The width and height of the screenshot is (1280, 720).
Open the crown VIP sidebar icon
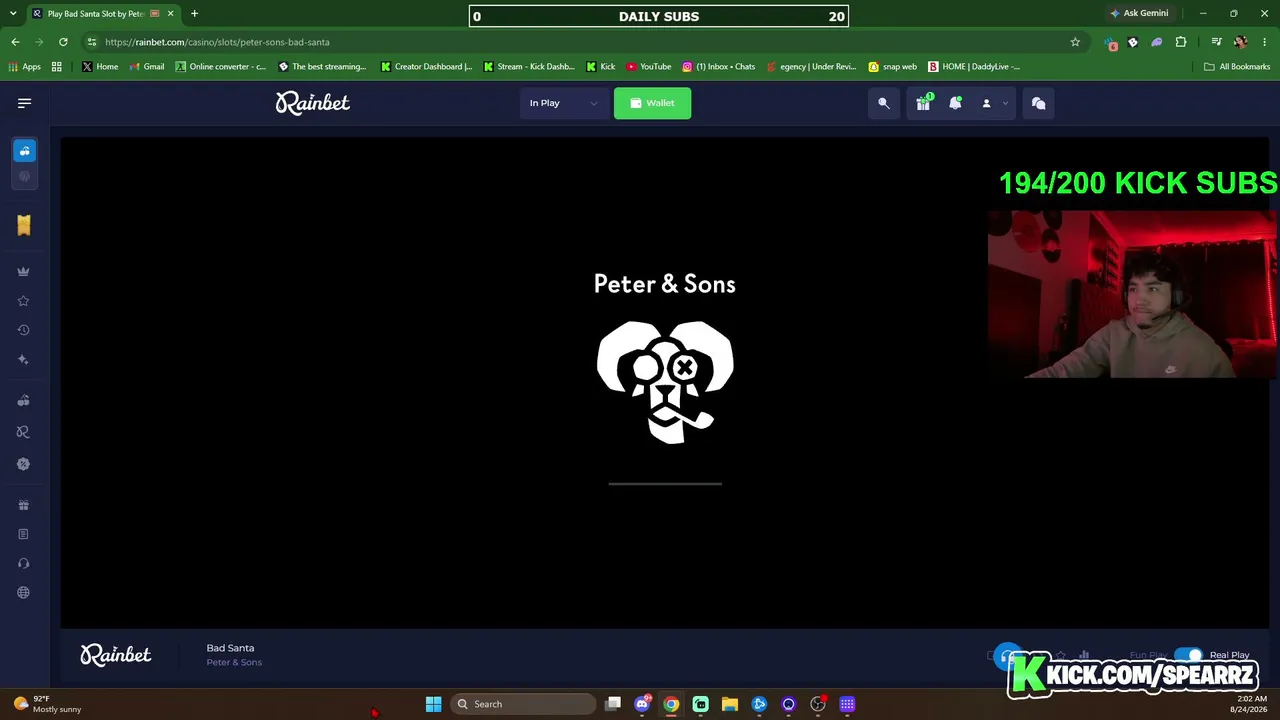[x=24, y=271]
